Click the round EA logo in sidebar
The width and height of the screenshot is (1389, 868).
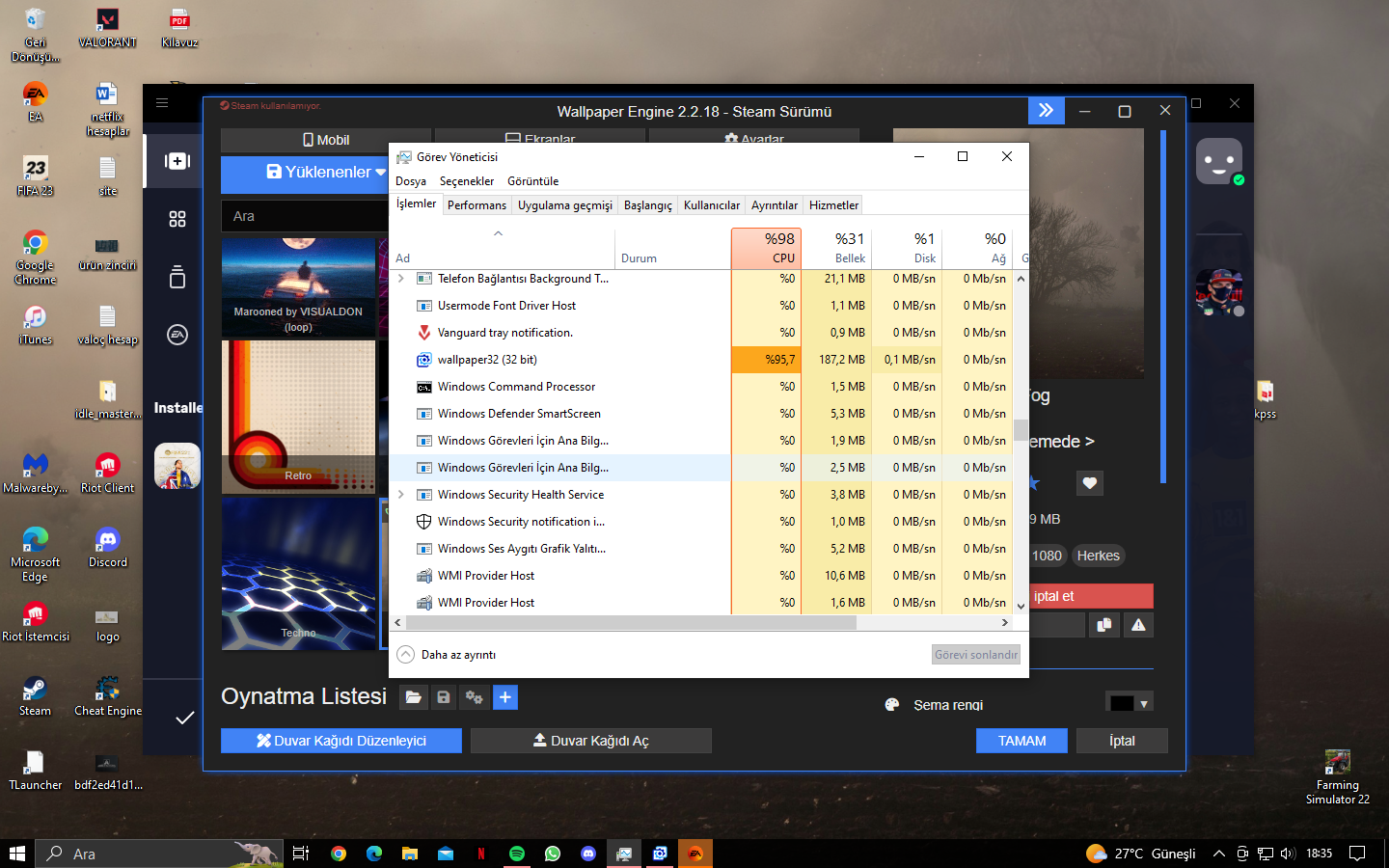point(177,335)
